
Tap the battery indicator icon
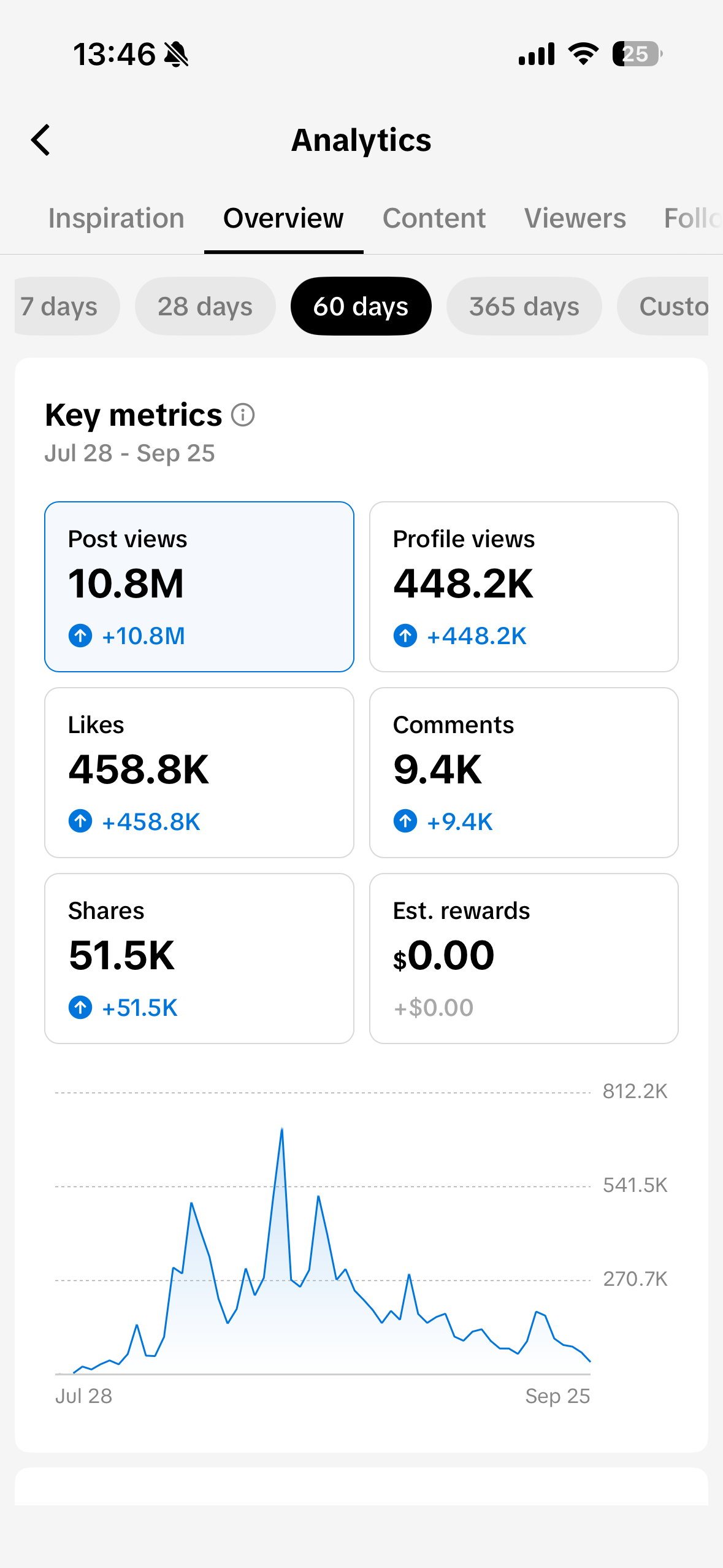[x=637, y=54]
